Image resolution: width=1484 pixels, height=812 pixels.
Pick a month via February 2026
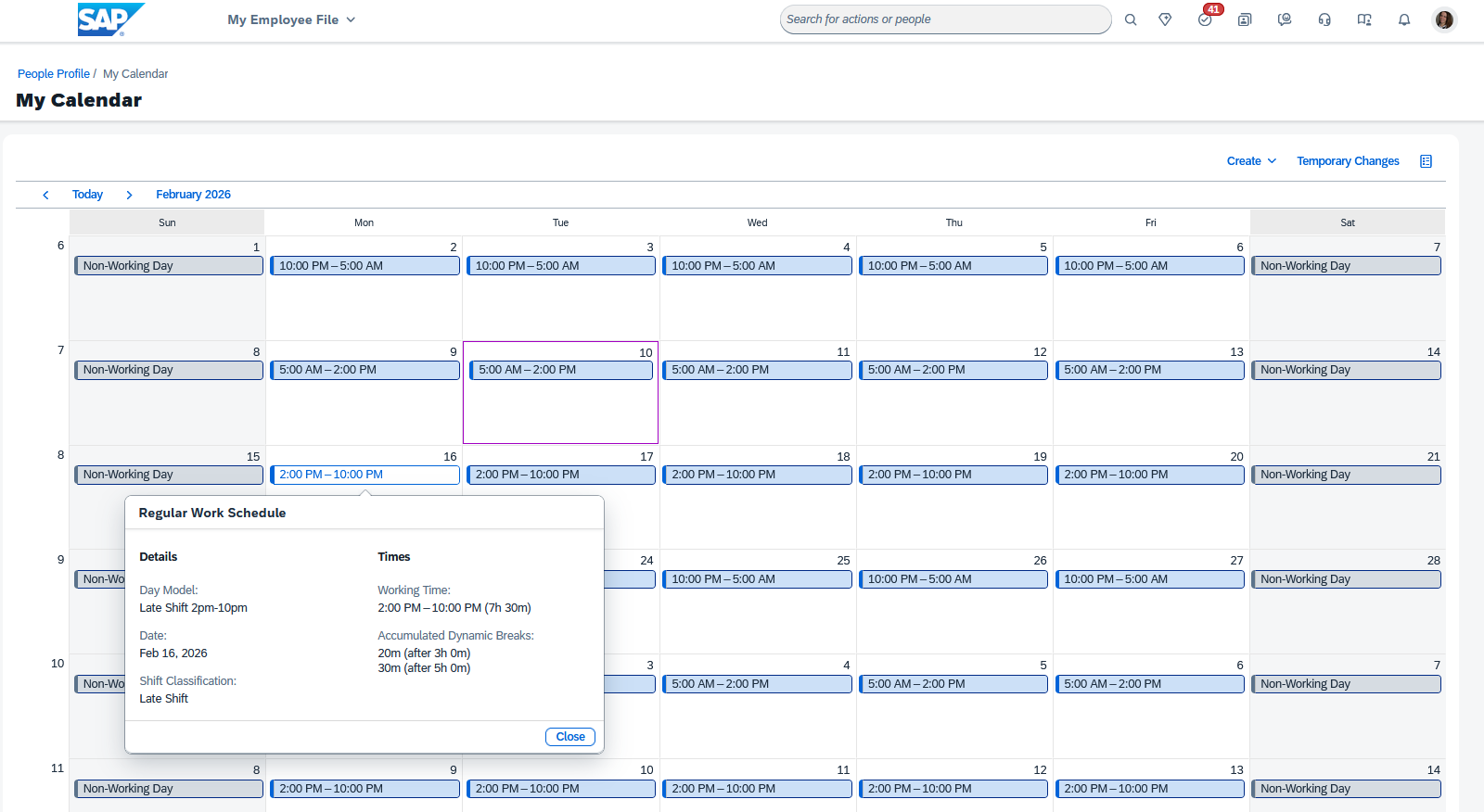point(193,195)
